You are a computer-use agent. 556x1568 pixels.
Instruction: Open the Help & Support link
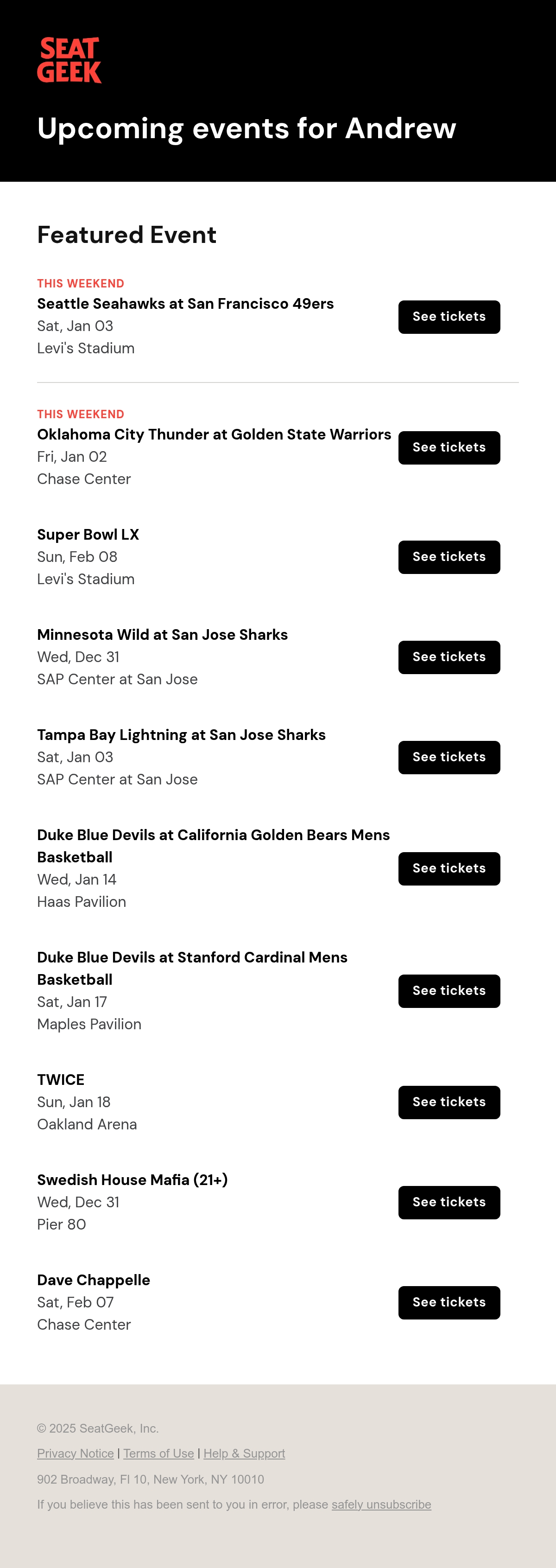click(x=244, y=1453)
